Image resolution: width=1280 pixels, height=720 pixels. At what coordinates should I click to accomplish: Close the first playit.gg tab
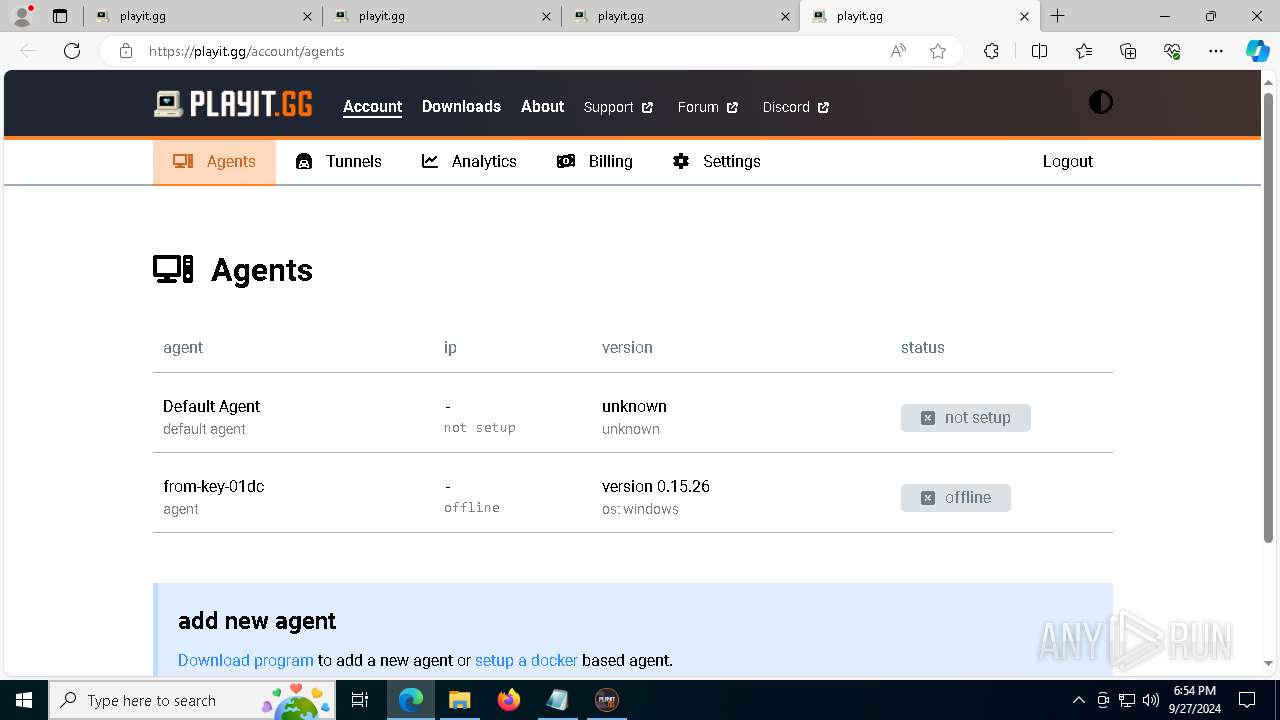[307, 16]
